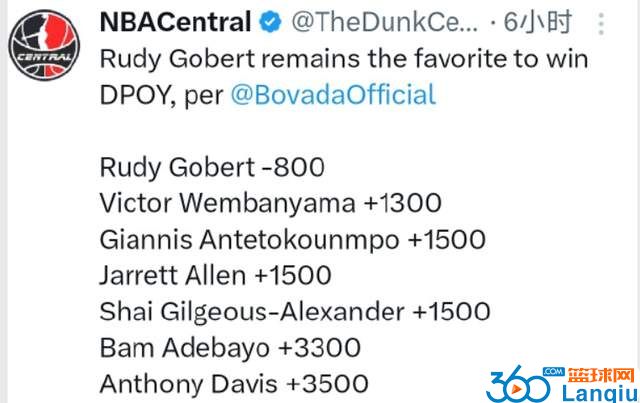Click the 360 Lanqiu watermark logo

(x=562, y=384)
